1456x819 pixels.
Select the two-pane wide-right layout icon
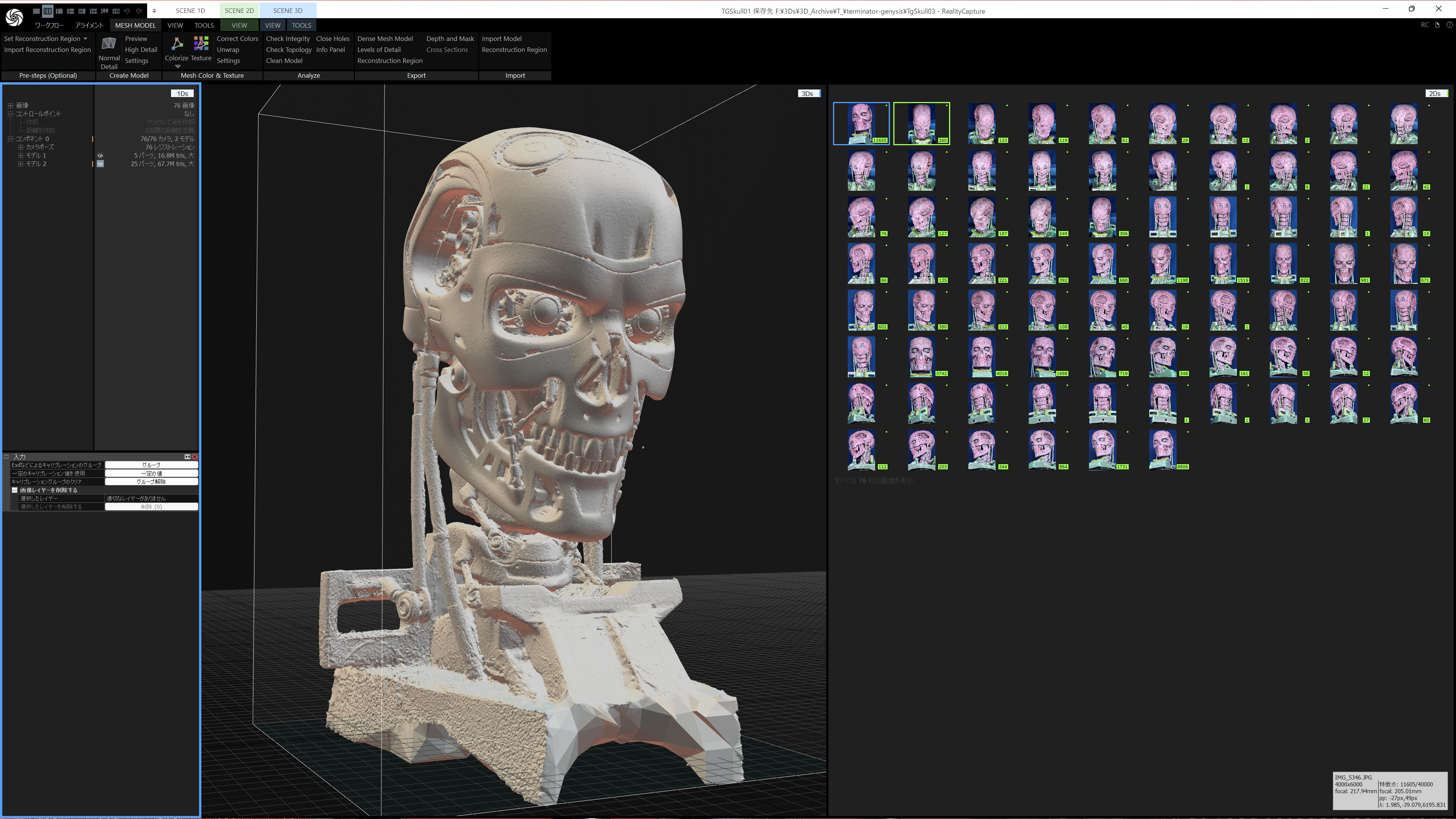coord(59,11)
